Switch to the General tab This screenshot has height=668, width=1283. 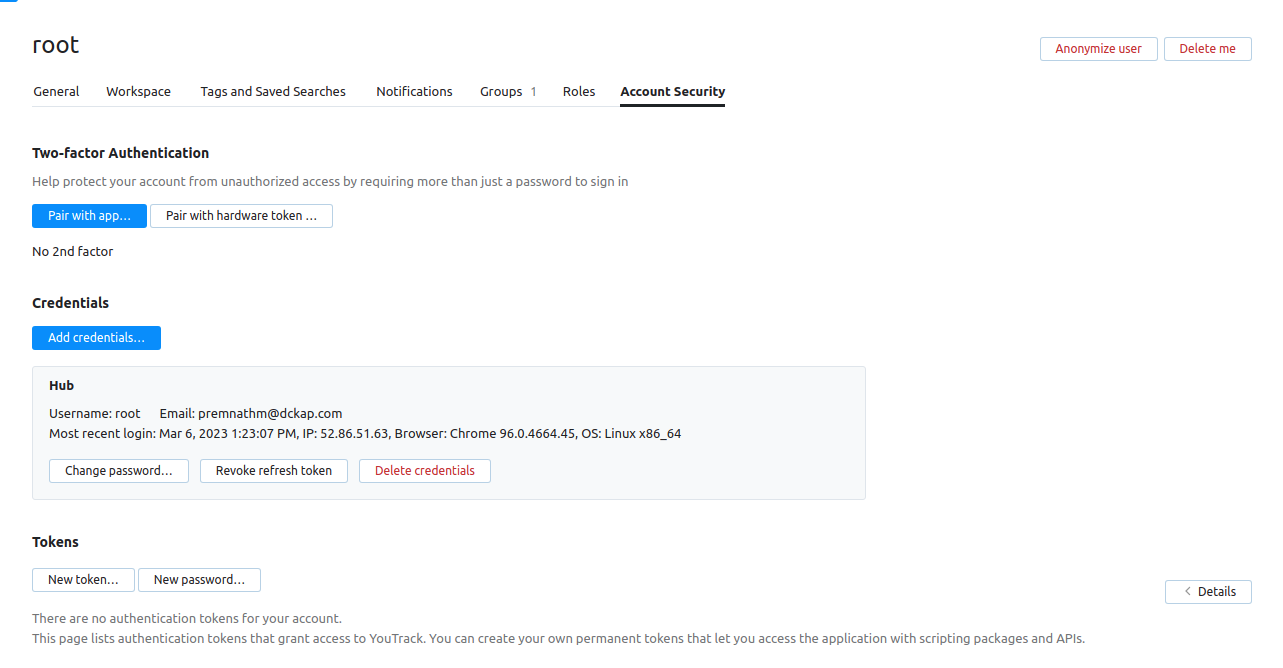coord(56,91)
